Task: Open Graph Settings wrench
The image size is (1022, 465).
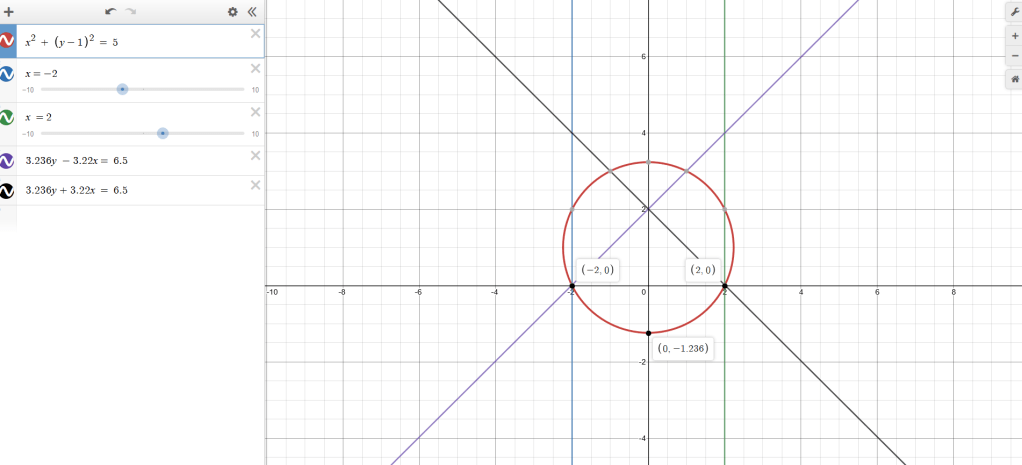Action: (x=1011, y=12)
